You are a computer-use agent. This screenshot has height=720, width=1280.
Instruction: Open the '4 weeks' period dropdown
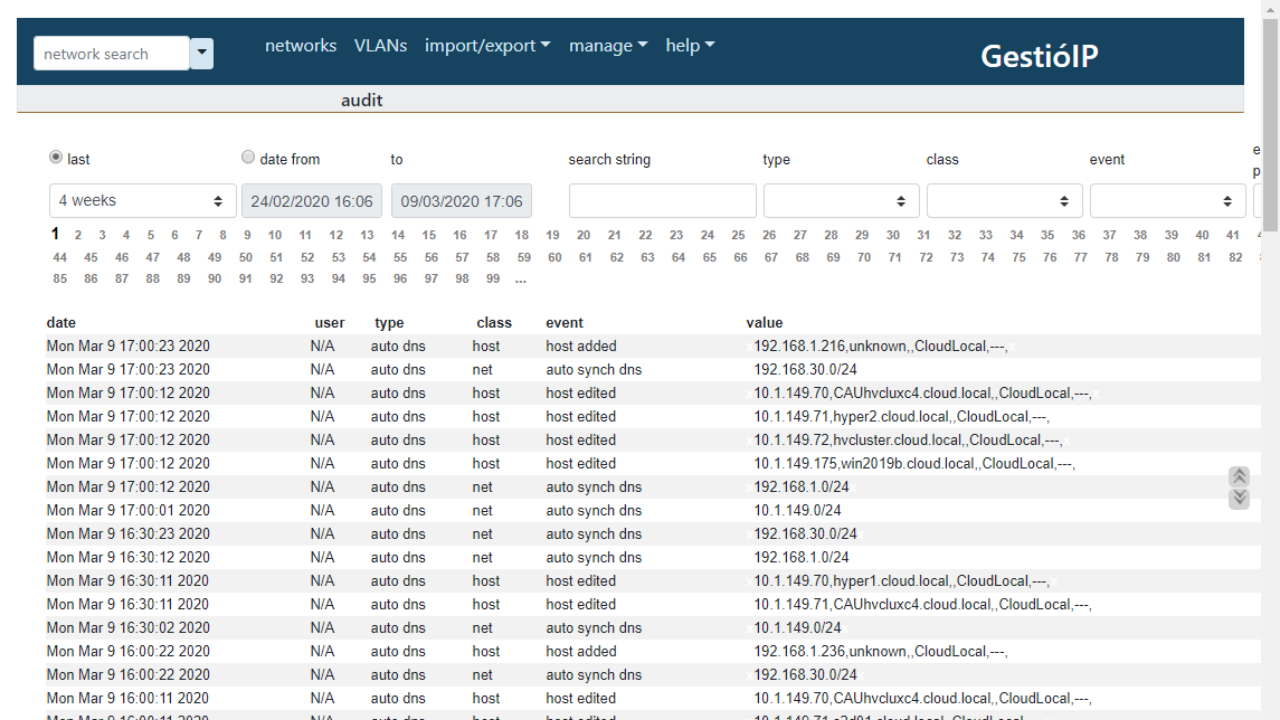coord(142,201)
